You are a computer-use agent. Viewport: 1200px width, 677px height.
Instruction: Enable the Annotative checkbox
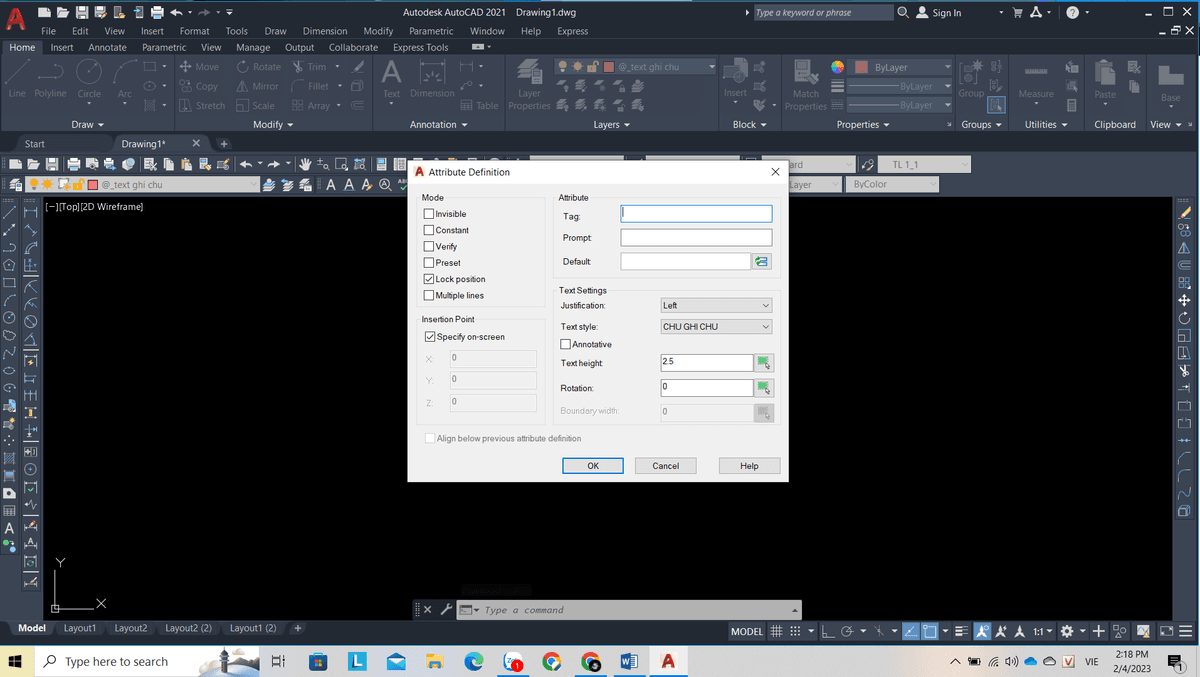click(x=566, y=344)
